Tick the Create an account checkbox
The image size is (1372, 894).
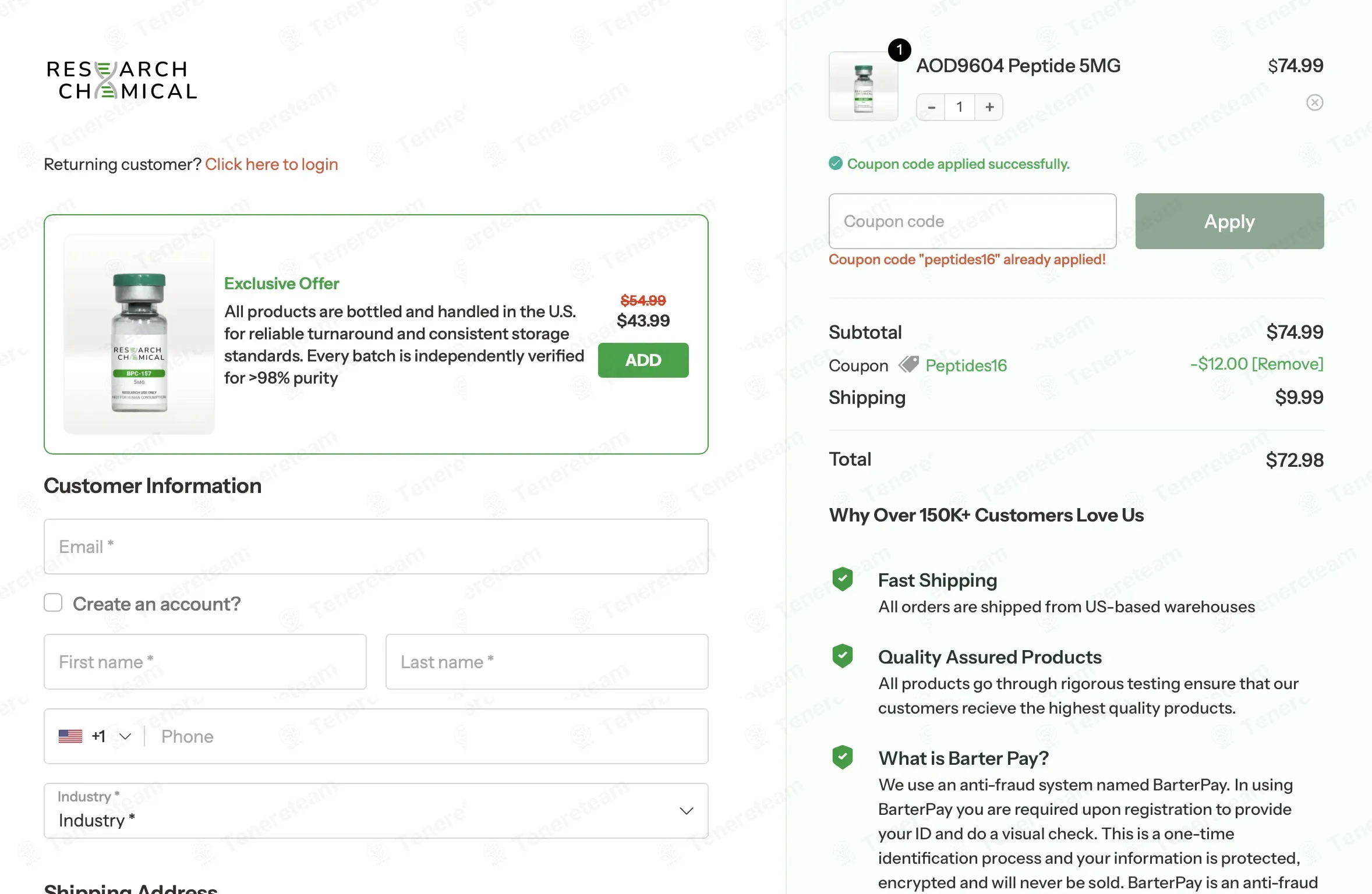(53, 603)
